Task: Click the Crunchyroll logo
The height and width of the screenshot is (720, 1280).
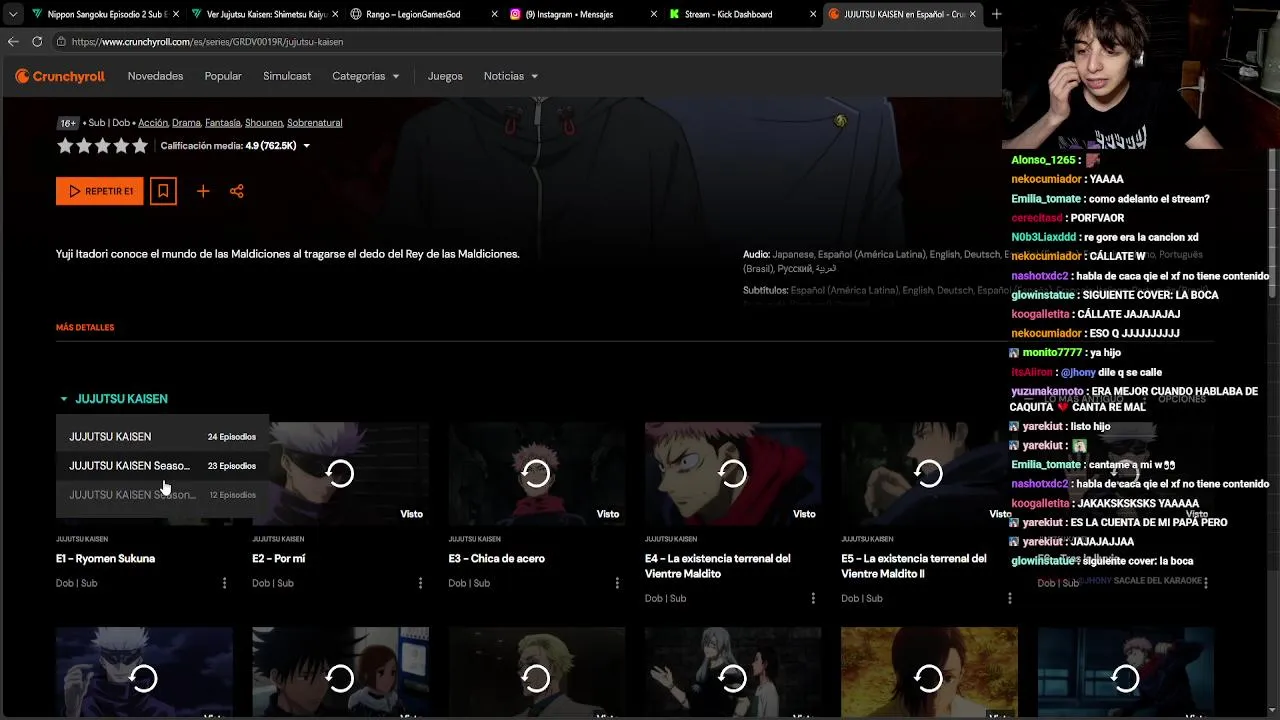Action: (60, 76)
